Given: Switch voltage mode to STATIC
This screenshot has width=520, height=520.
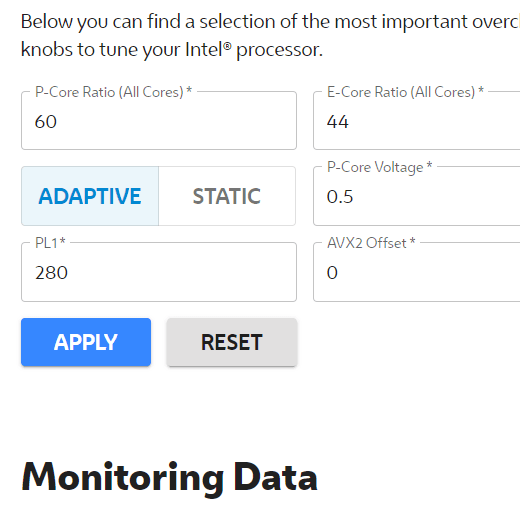Looking at the screenshot, I should pos(227,196).
